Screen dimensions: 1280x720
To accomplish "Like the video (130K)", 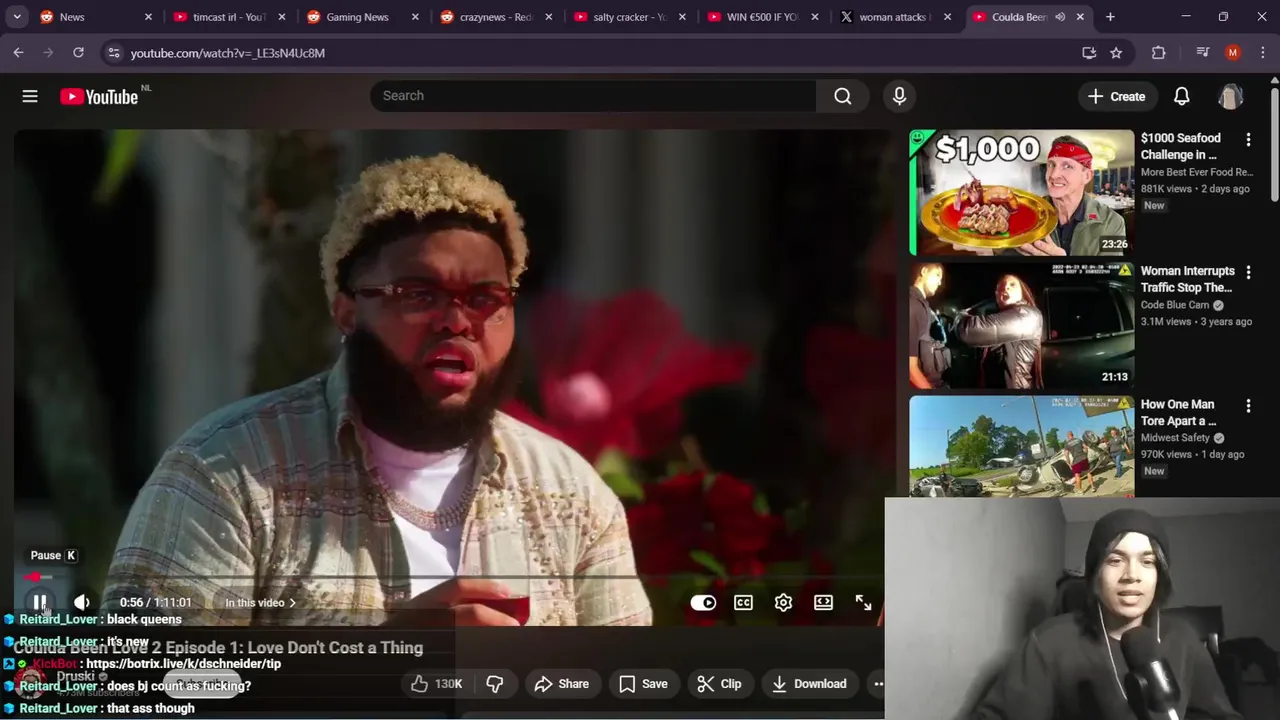I will 435,684.
